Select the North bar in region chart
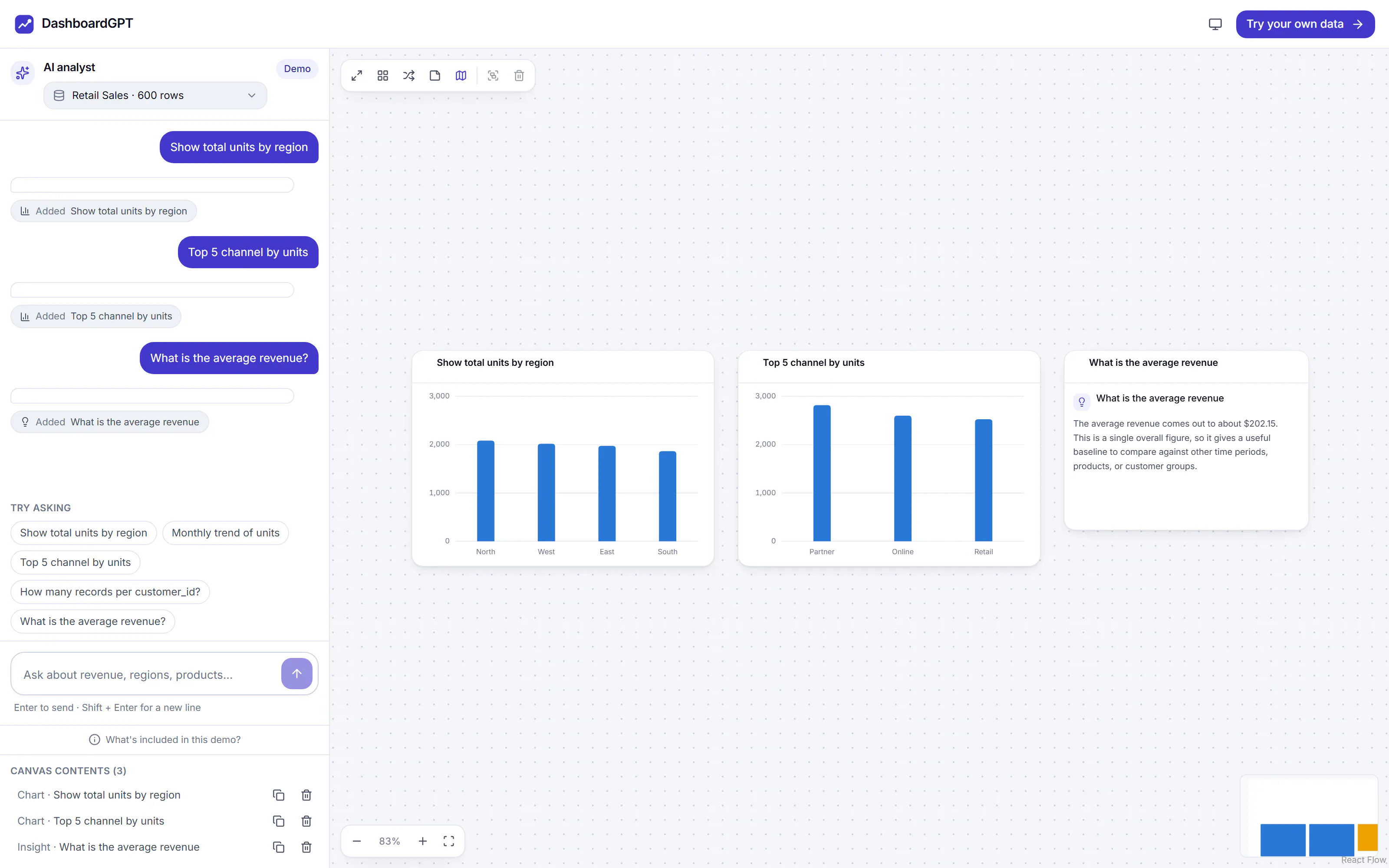 point(486,491)
